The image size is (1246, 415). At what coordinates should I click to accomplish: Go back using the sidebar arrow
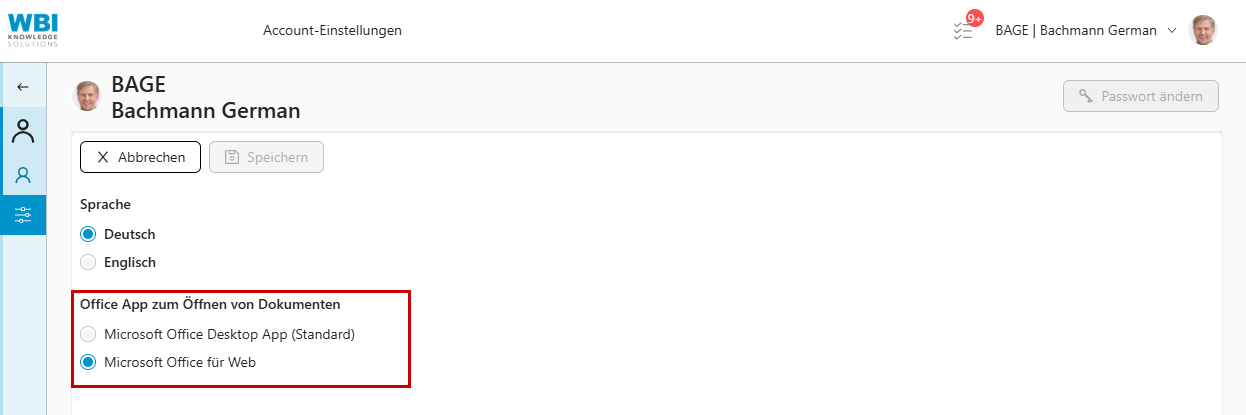(x=23, y=87)
